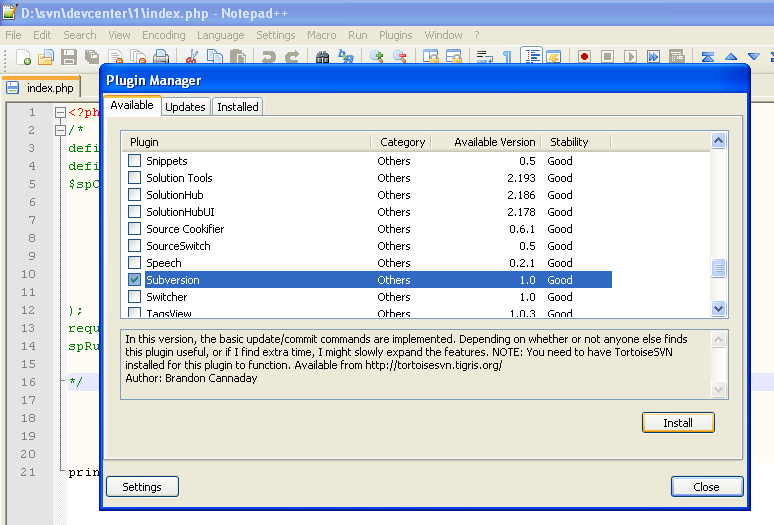The width and height of the screenshot is (774, 525).
Task: Click the Cut scissors icon
Action: click(x=192, y=57)
